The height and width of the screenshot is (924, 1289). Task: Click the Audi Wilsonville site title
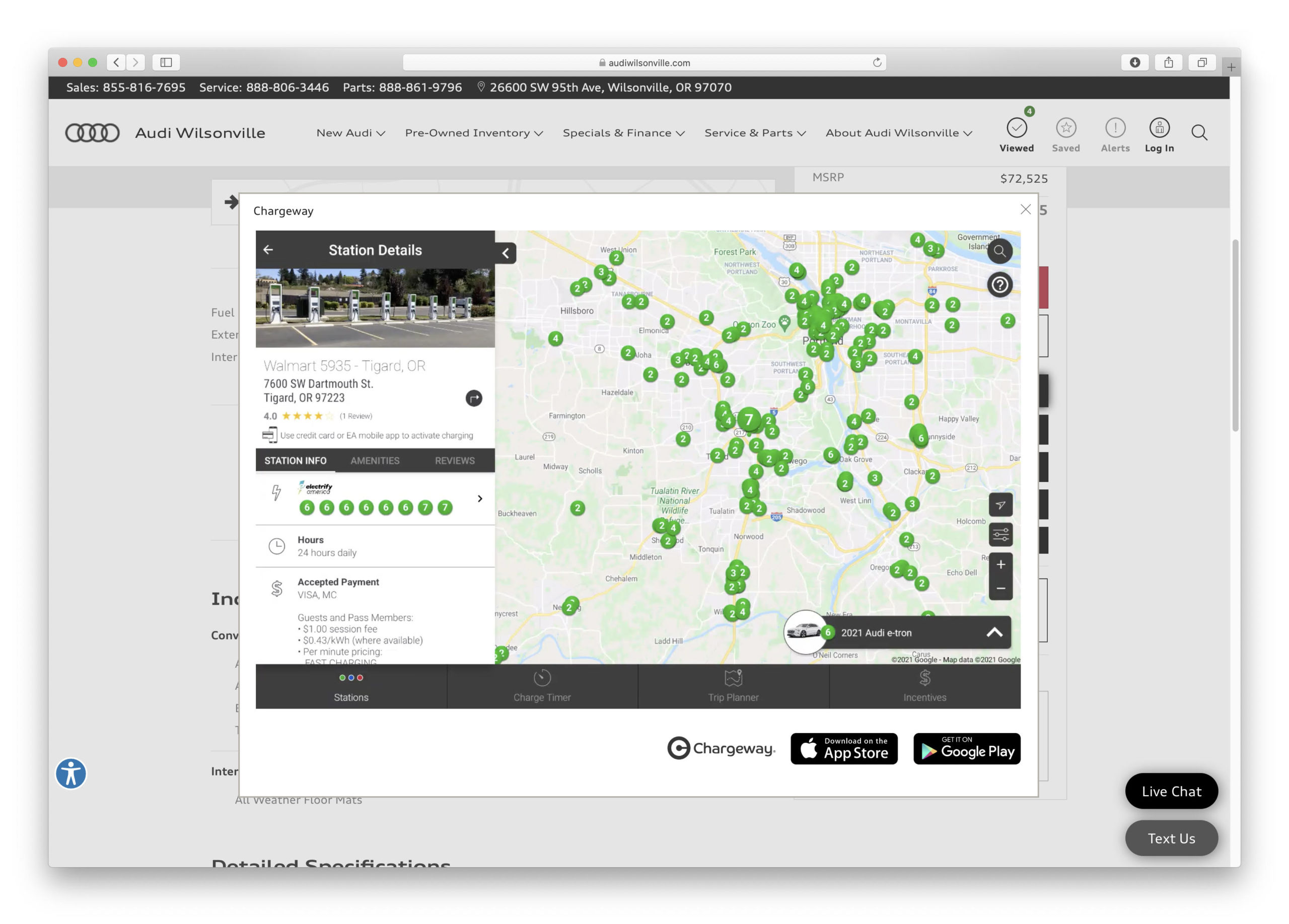point(200,132)
